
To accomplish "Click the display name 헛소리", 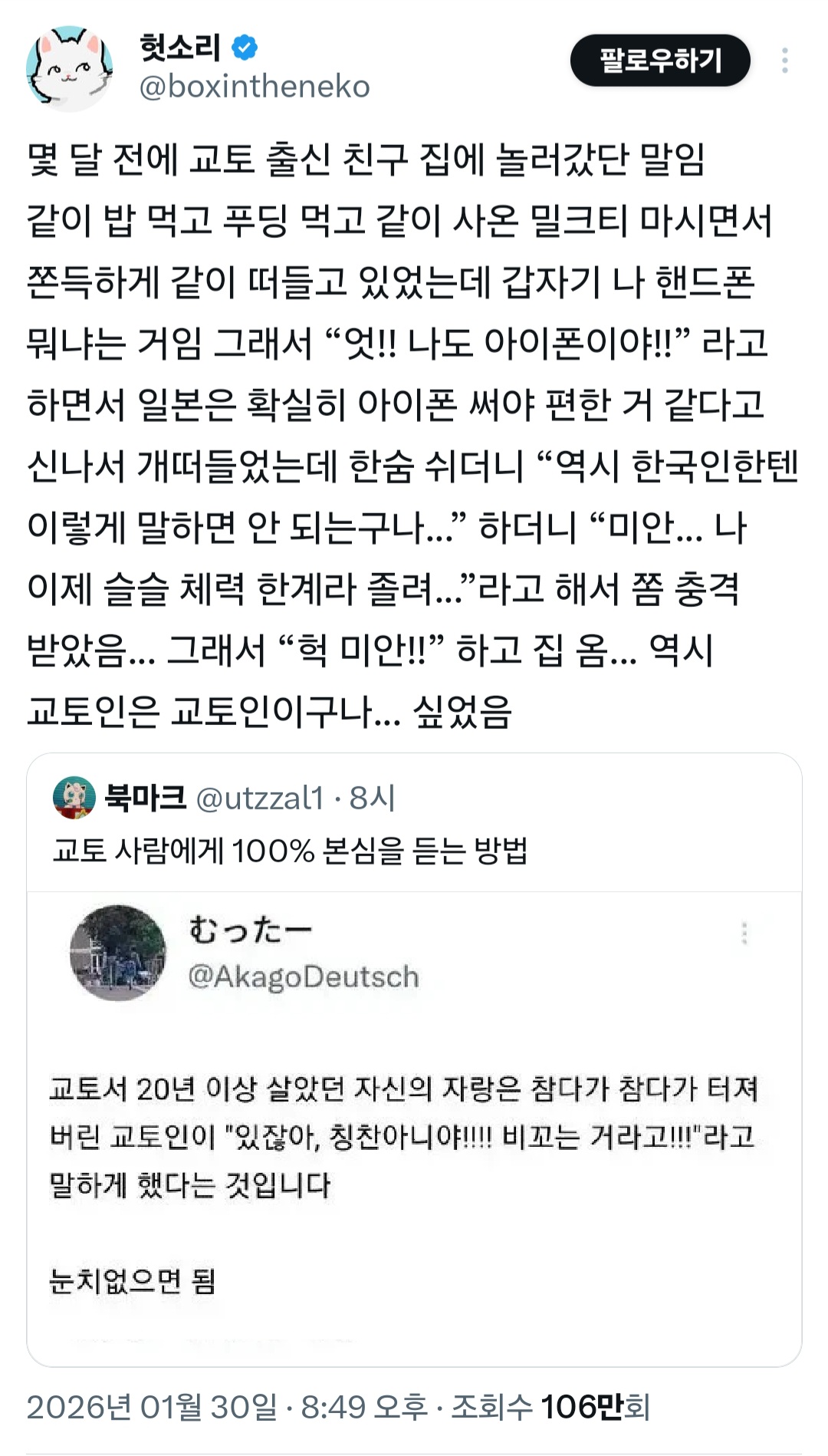I will tap(180, 48).
